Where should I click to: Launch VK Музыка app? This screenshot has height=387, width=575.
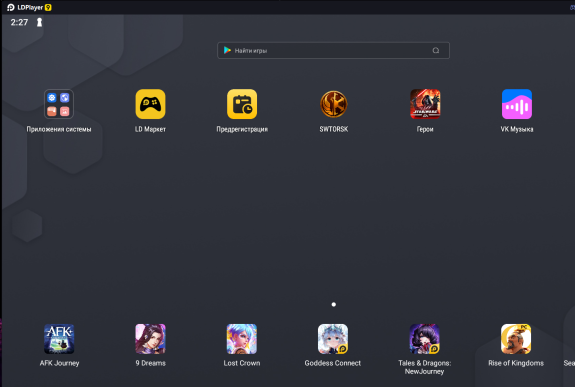coord(517,104)
